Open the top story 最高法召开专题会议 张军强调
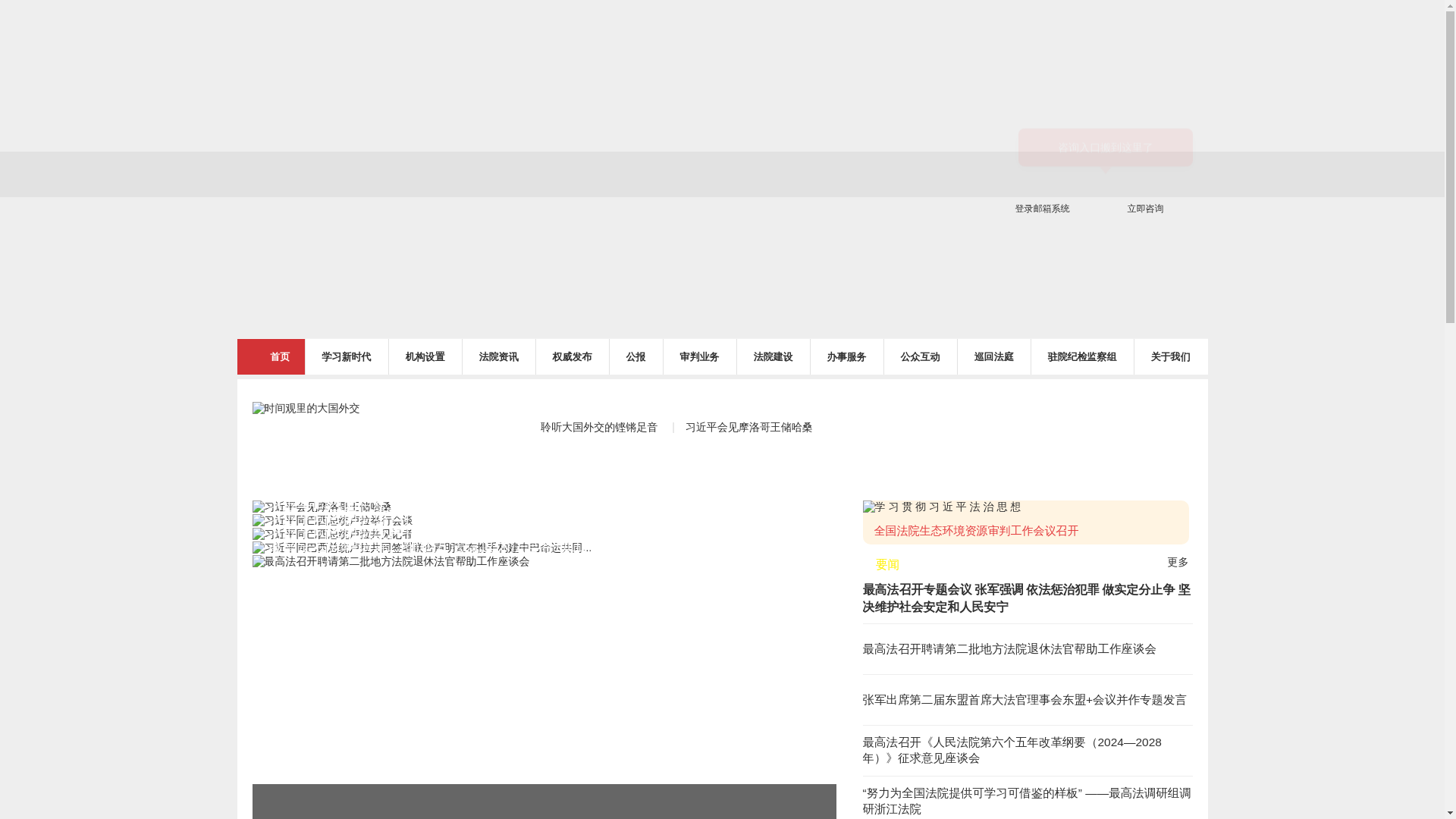The height and width of the screenshot is (819, 1456). [1027, 598]
